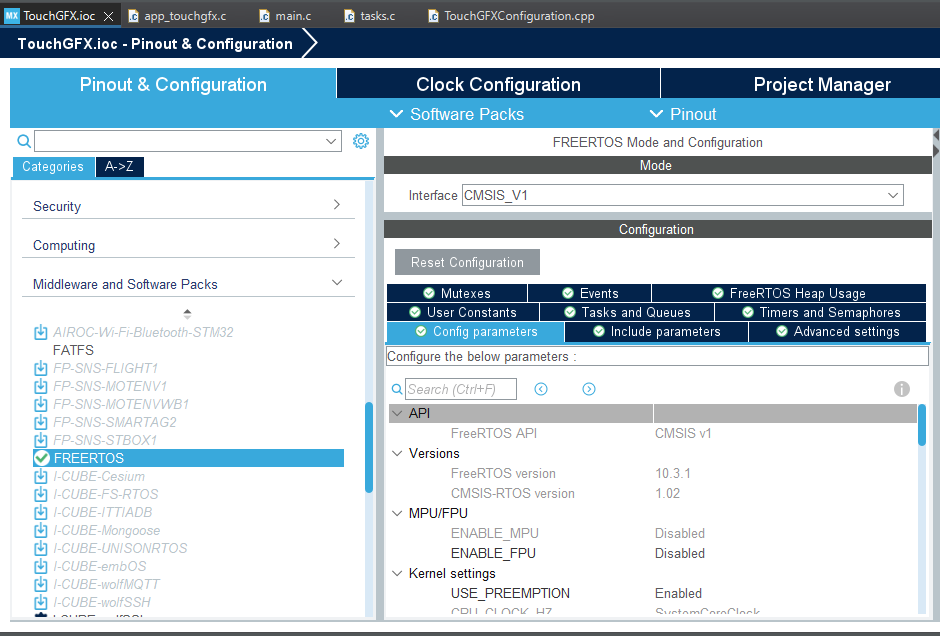Screen dimensions: 940x636
Task: Close the TouchGFX.ioc editor tab
Action: coord(109,16)
